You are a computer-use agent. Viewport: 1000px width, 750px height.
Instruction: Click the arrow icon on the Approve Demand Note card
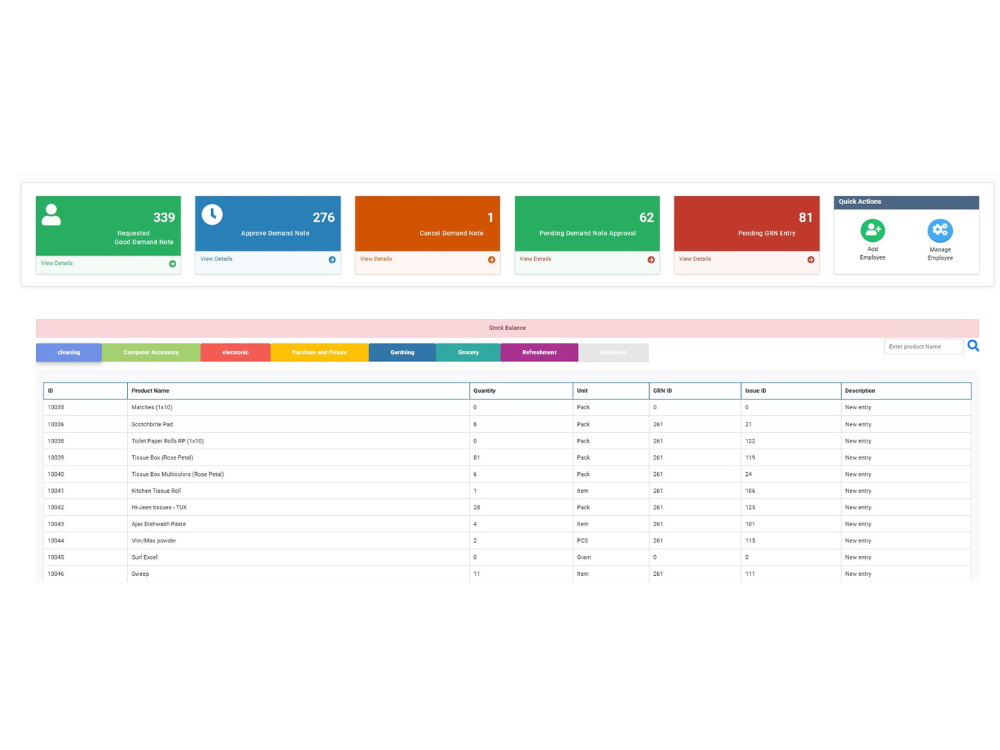pyautogui.click(x=332, y=260)
